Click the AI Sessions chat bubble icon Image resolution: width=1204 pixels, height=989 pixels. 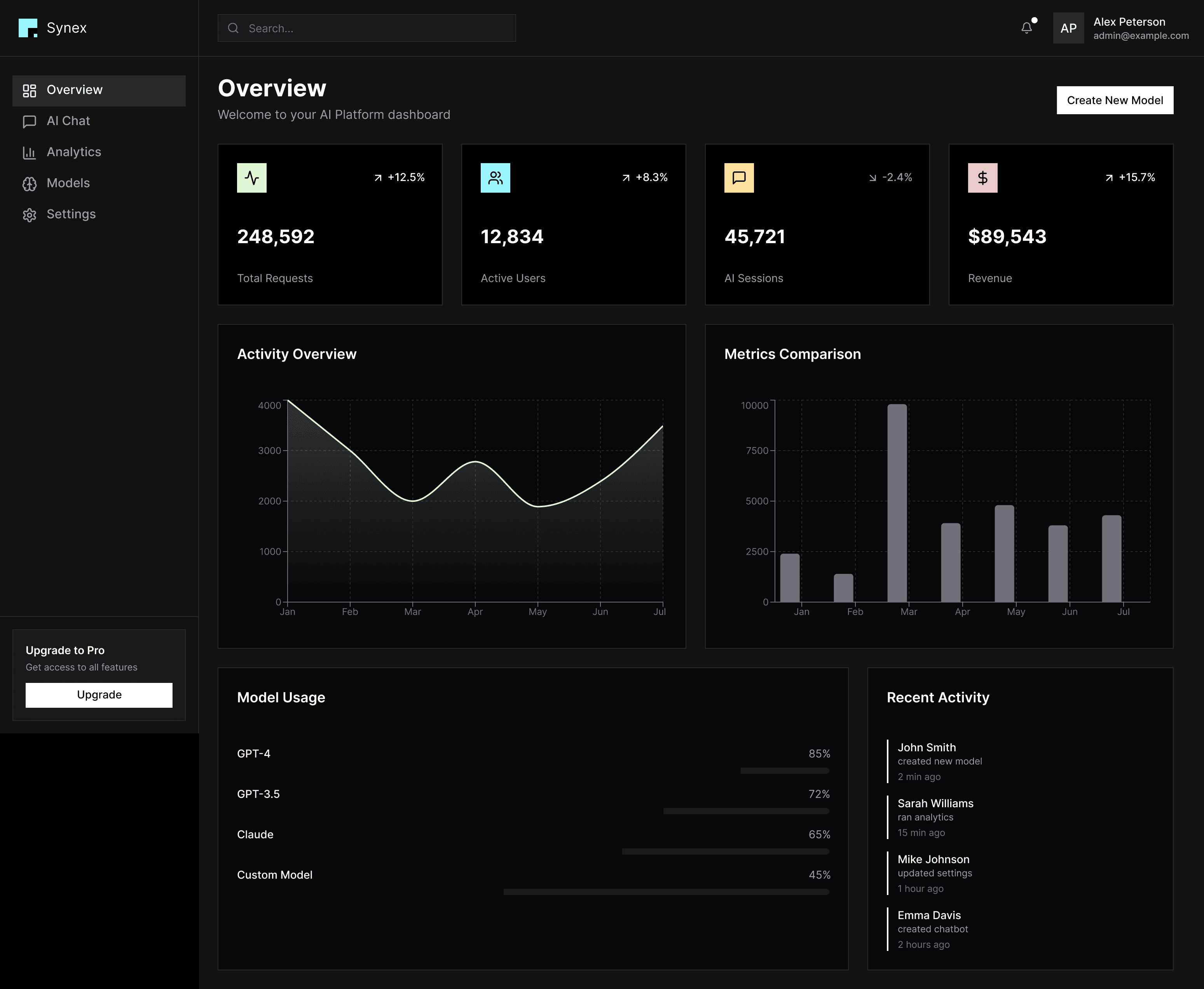[x=739, y=178]
